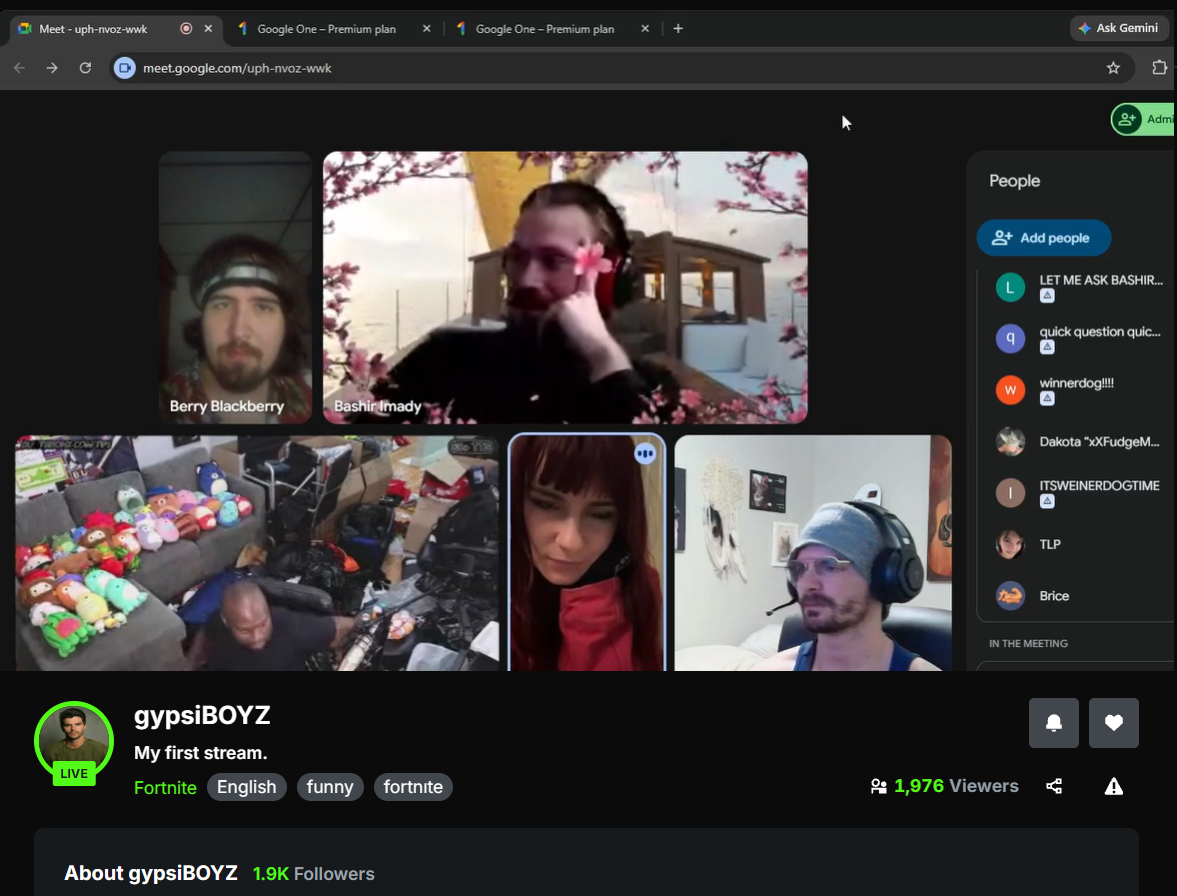This screenshot has height=896, width=1177.
Task: Click the fortnite tag
Action: 413,787
